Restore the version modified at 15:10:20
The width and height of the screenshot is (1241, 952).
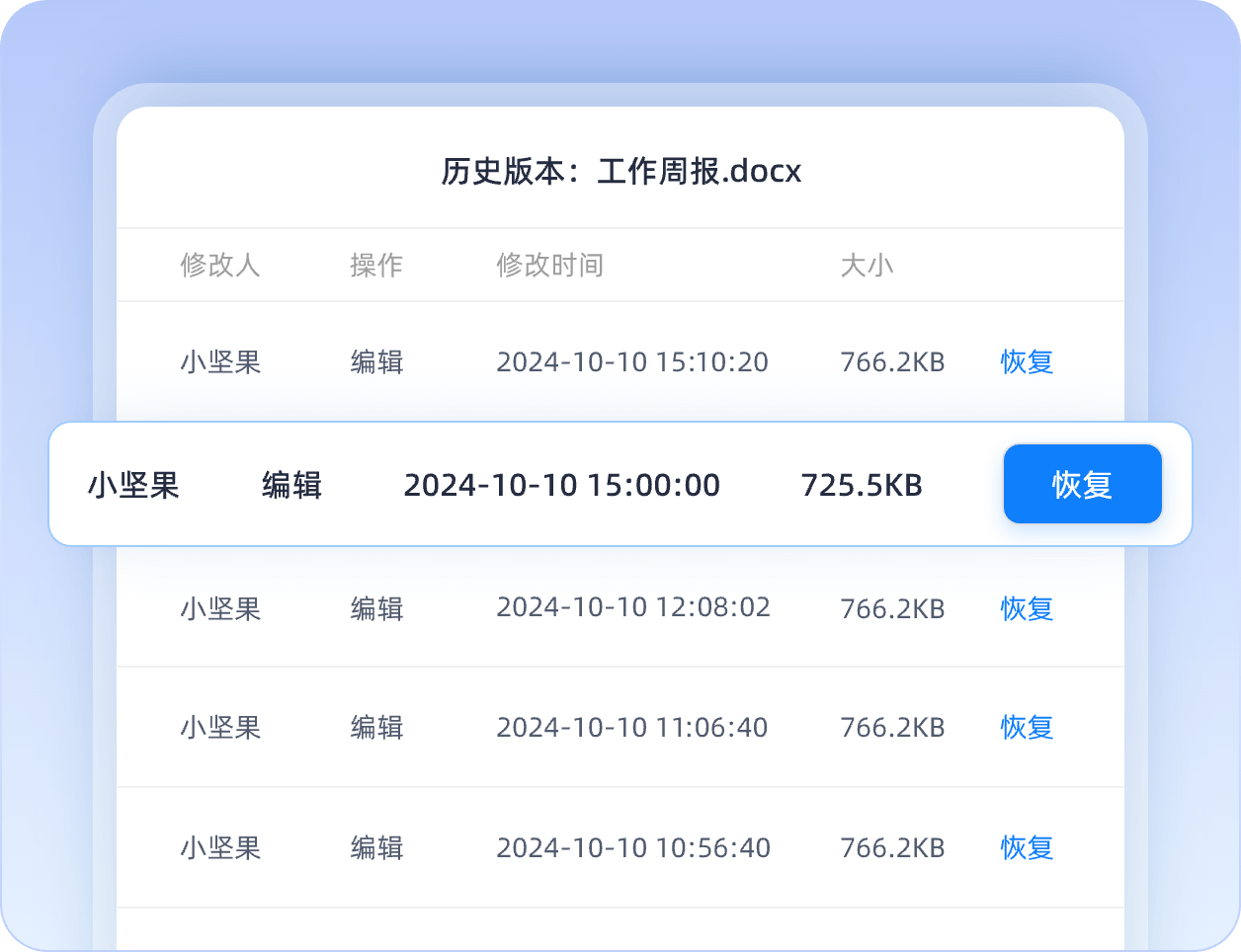click(1027, 362)
